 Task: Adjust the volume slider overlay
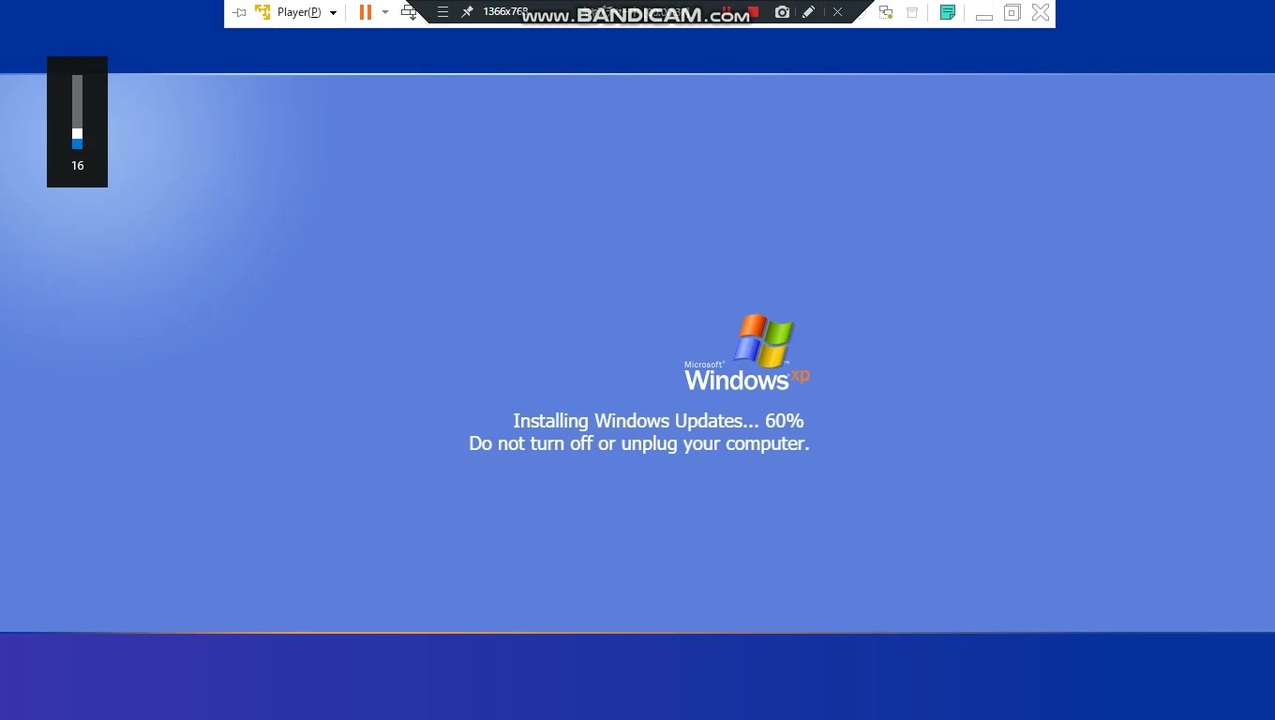click(x=77, y=112)
